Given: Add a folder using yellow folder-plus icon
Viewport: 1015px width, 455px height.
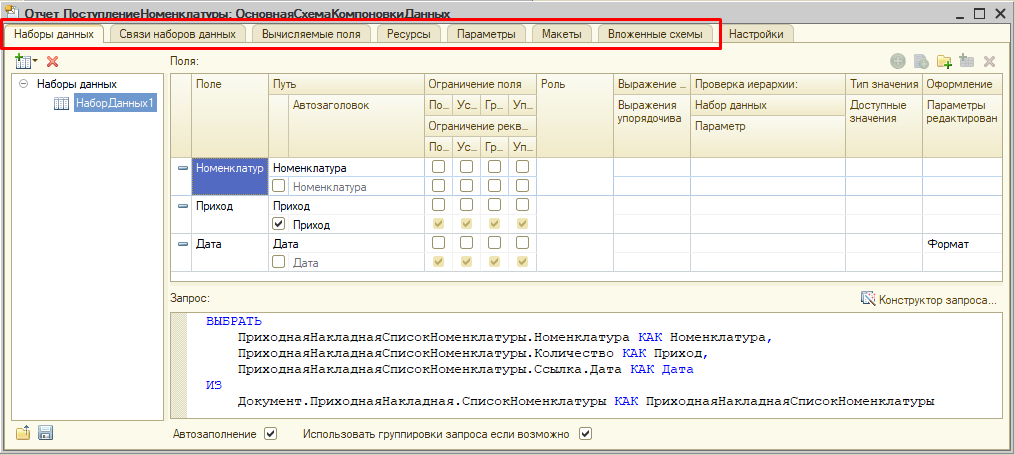Looking at the screenshot, I should point(944,61).
